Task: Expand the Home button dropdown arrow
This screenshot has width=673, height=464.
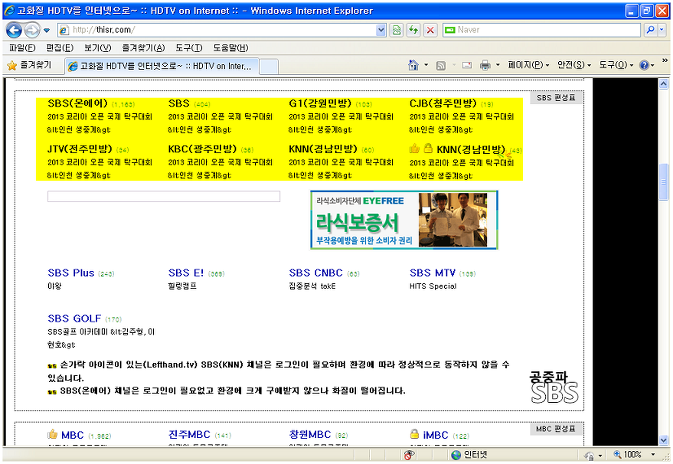Action: 426,65
